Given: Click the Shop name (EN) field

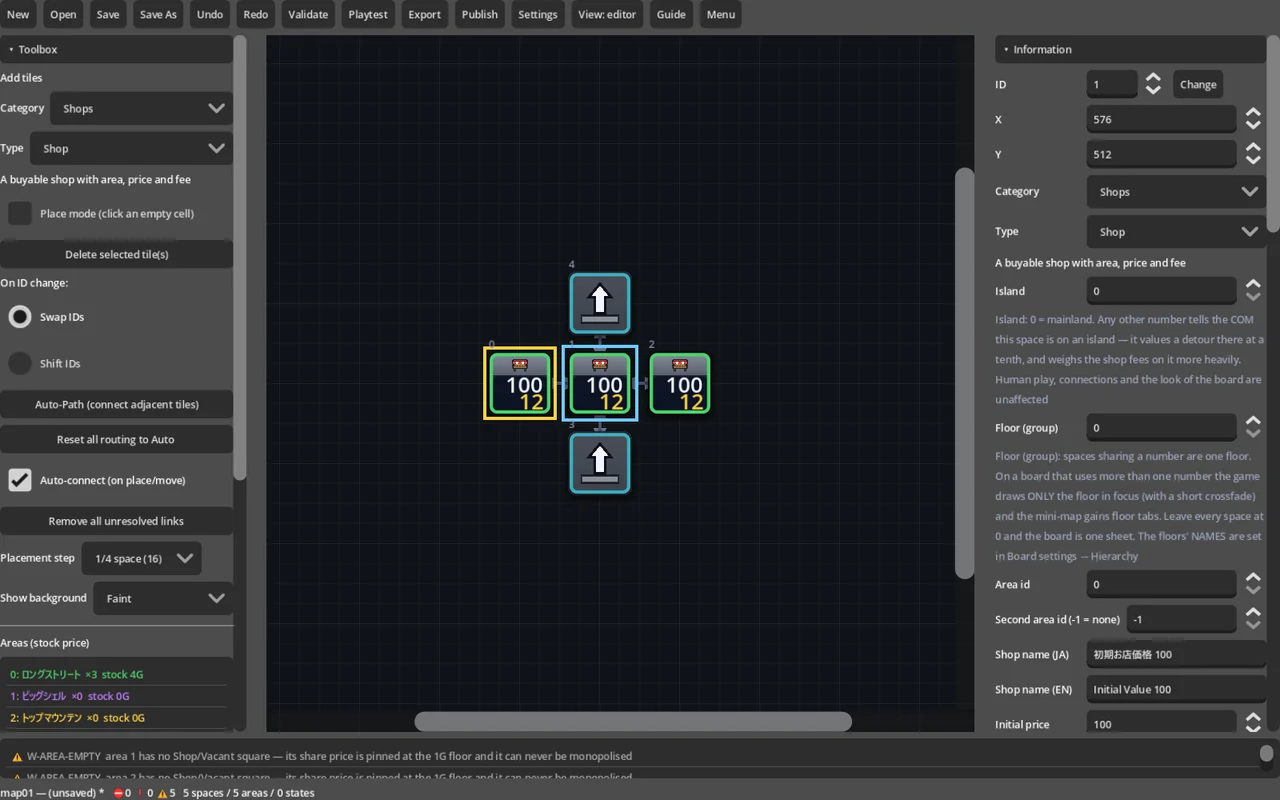Looking at the screenshot, I should (x=1176, y=689).
